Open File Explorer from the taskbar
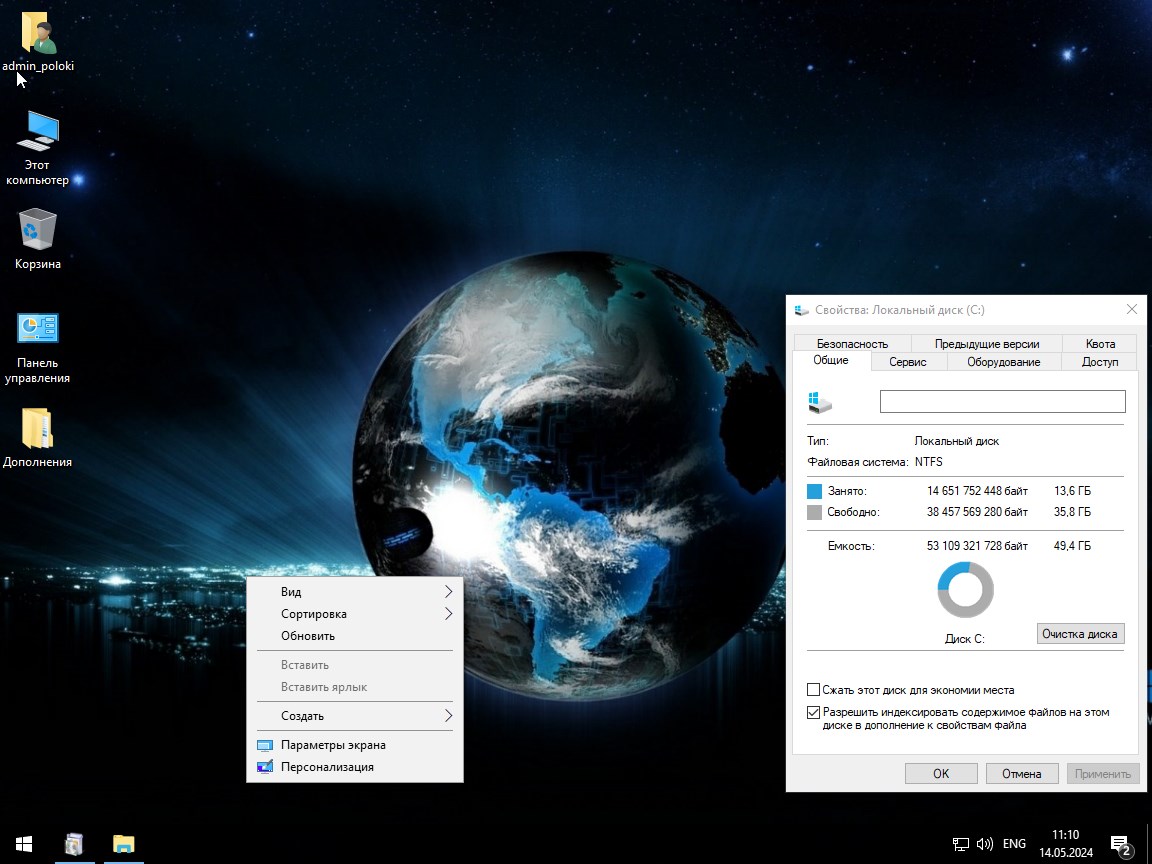Image resolution: width=1152 pixels, height=864 pixels. click(123, 844)
